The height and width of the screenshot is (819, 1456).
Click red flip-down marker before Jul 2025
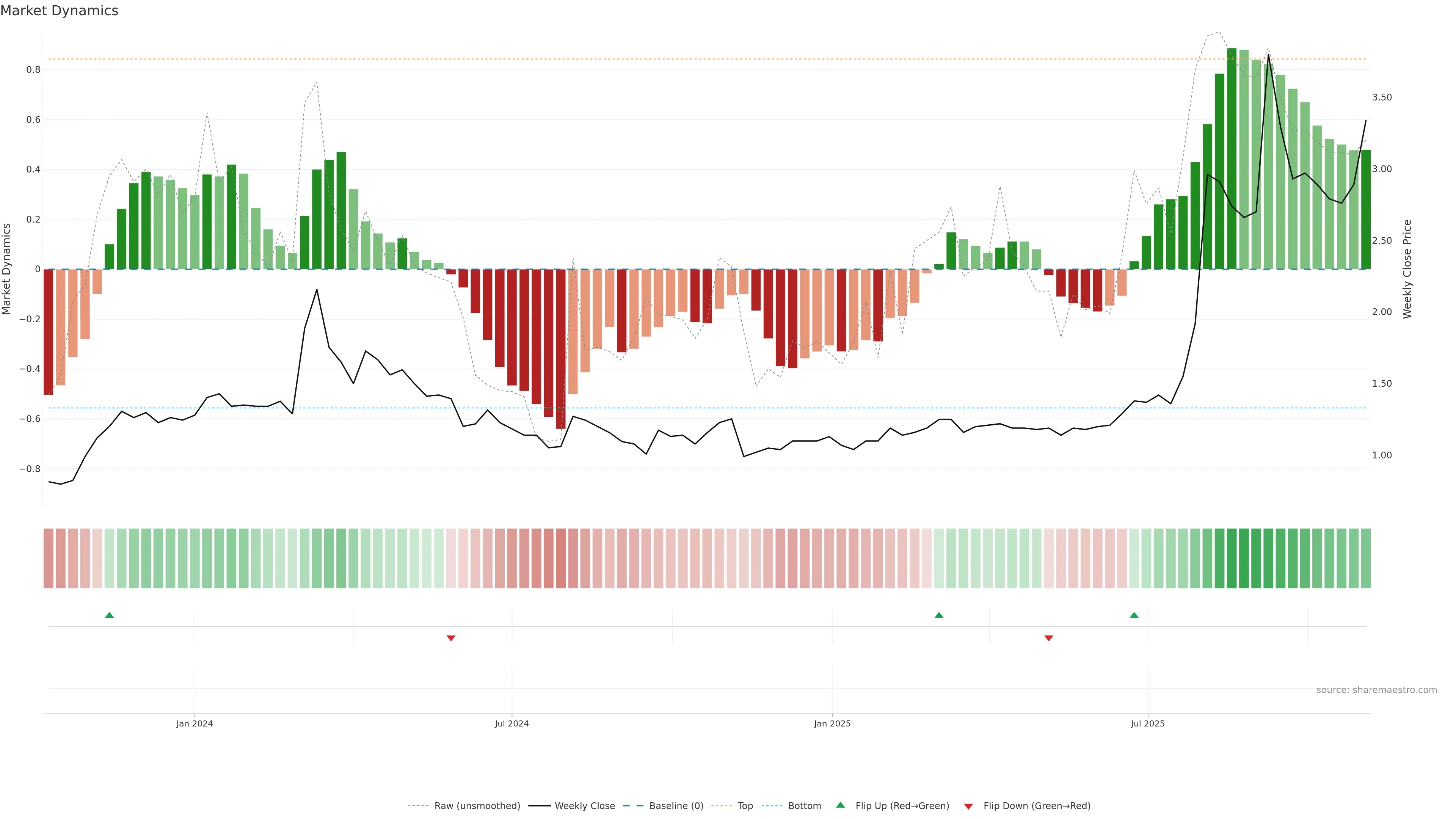[1048, 638]
